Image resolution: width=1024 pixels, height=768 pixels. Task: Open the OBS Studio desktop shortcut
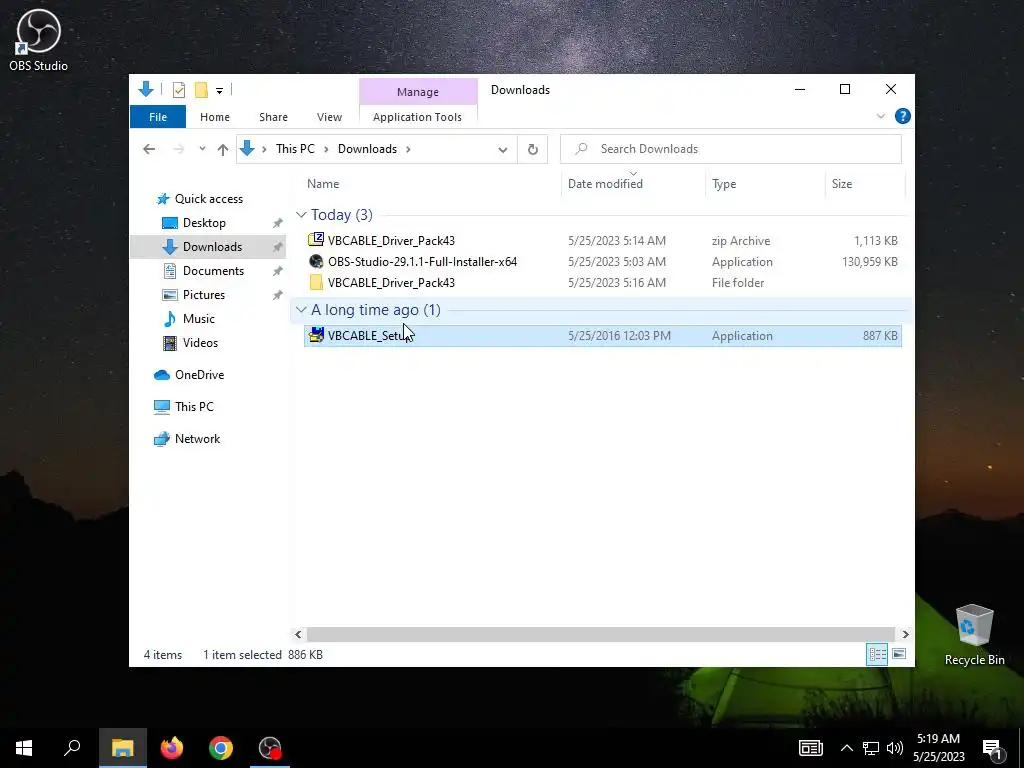(x=38, y=40)
